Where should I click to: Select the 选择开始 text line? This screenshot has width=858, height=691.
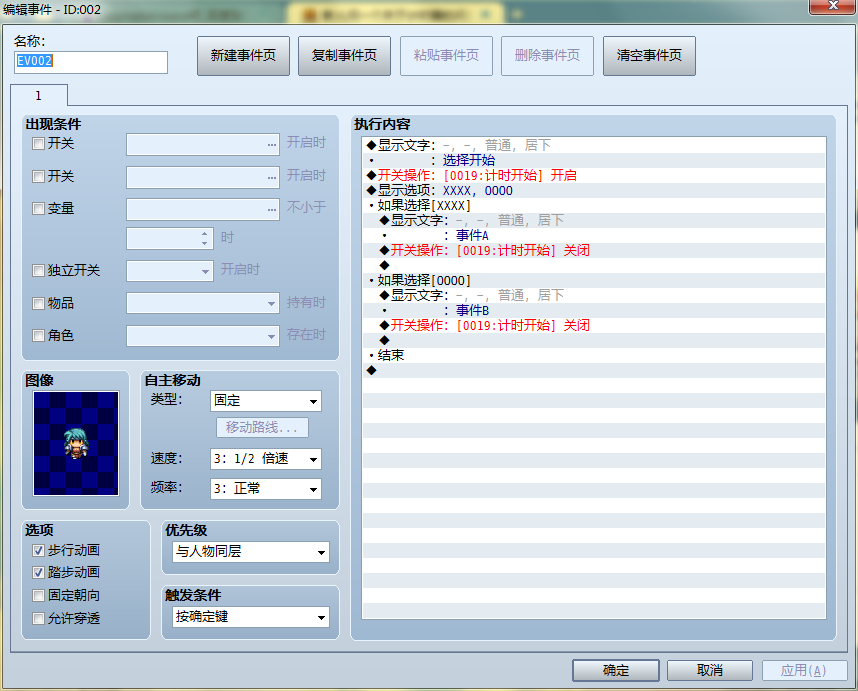click(x=594, y=160)
